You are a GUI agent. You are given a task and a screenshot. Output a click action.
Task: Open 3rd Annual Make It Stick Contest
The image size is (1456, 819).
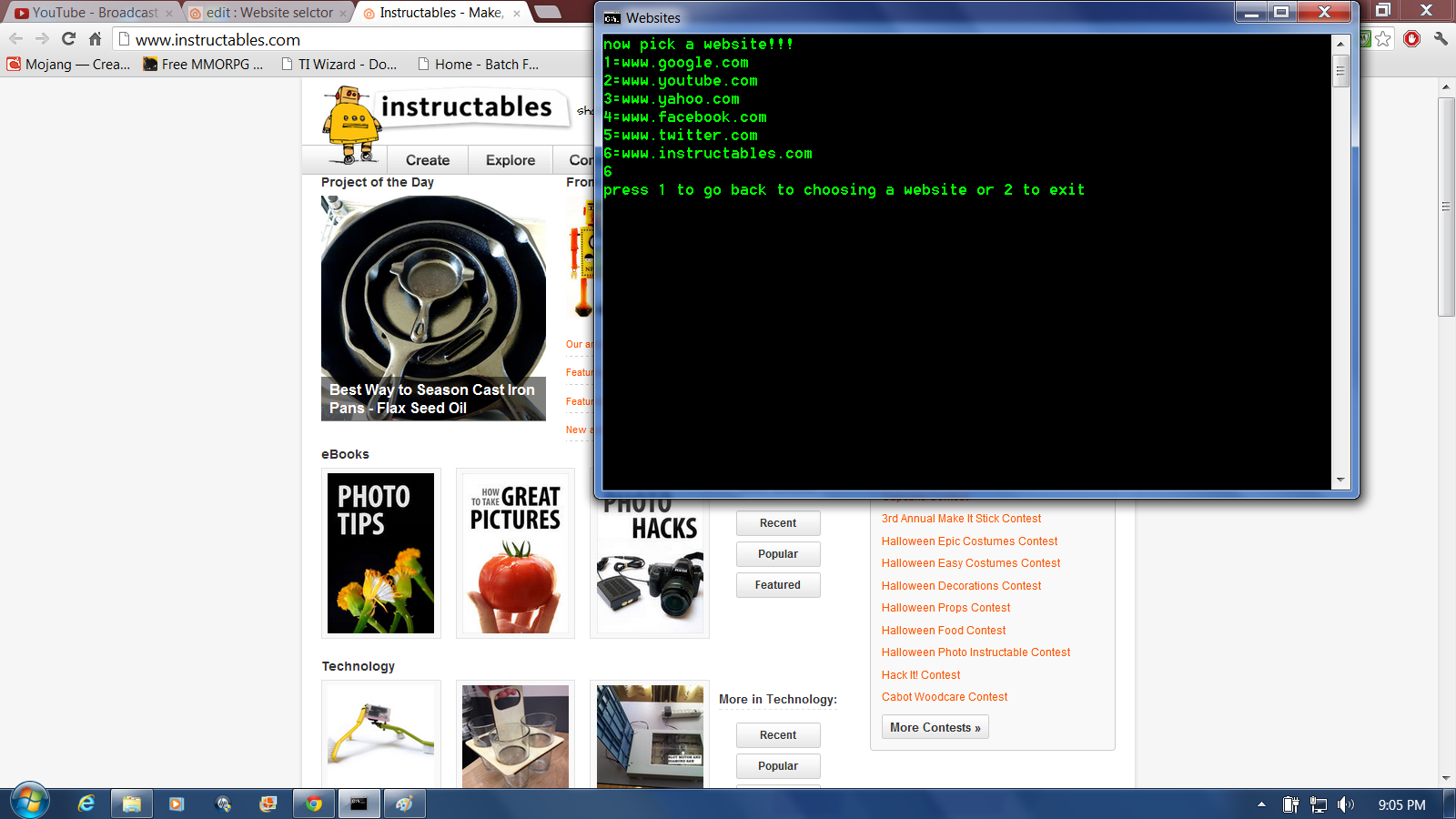pyautogui.click(x=961, y=519)
